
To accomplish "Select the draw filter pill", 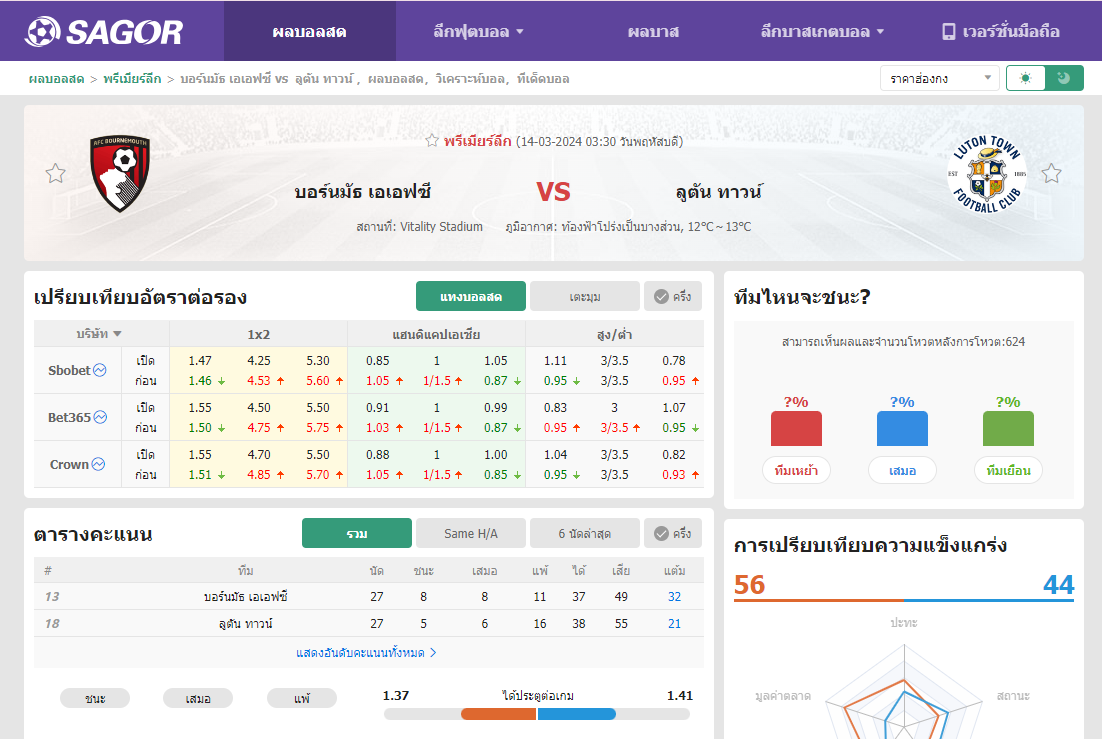I will pyautogui.click(x=198, y=698).
